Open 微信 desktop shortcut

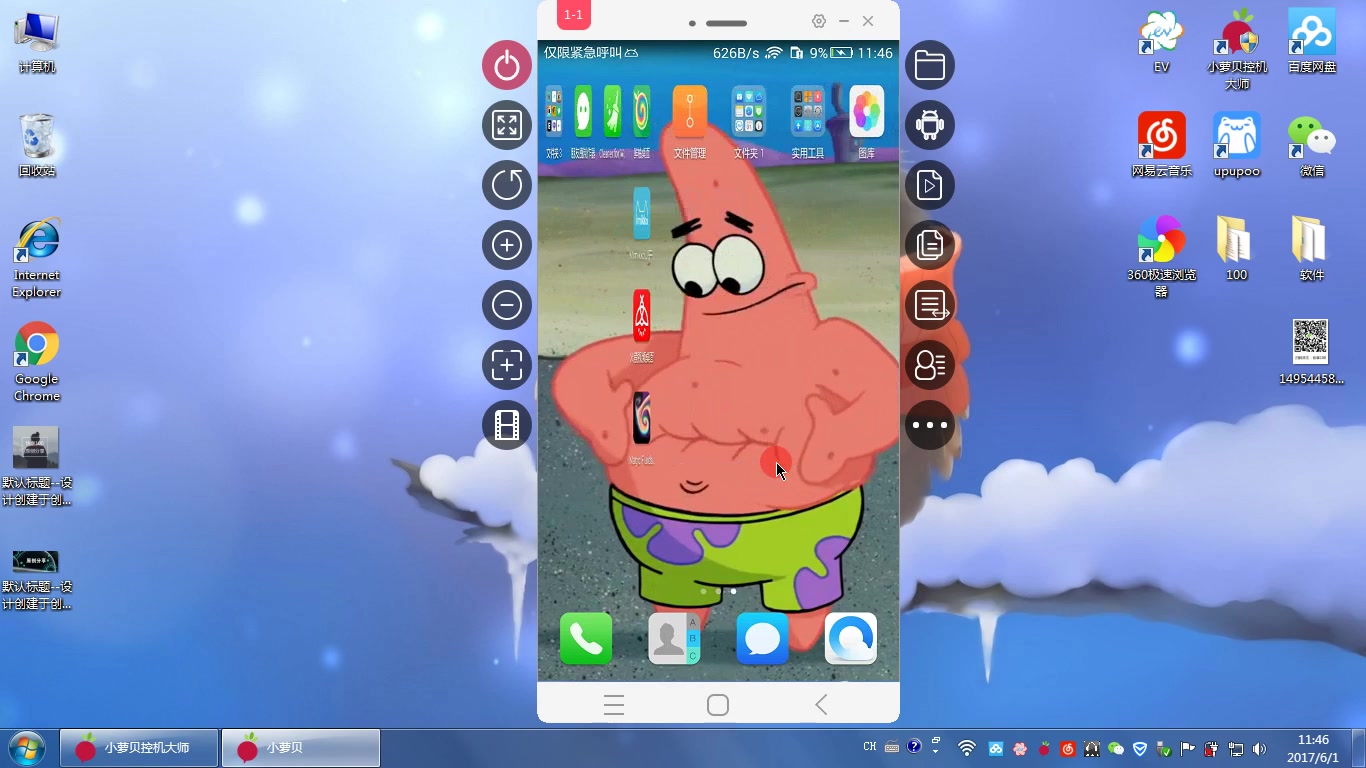tap(1312, 145)
